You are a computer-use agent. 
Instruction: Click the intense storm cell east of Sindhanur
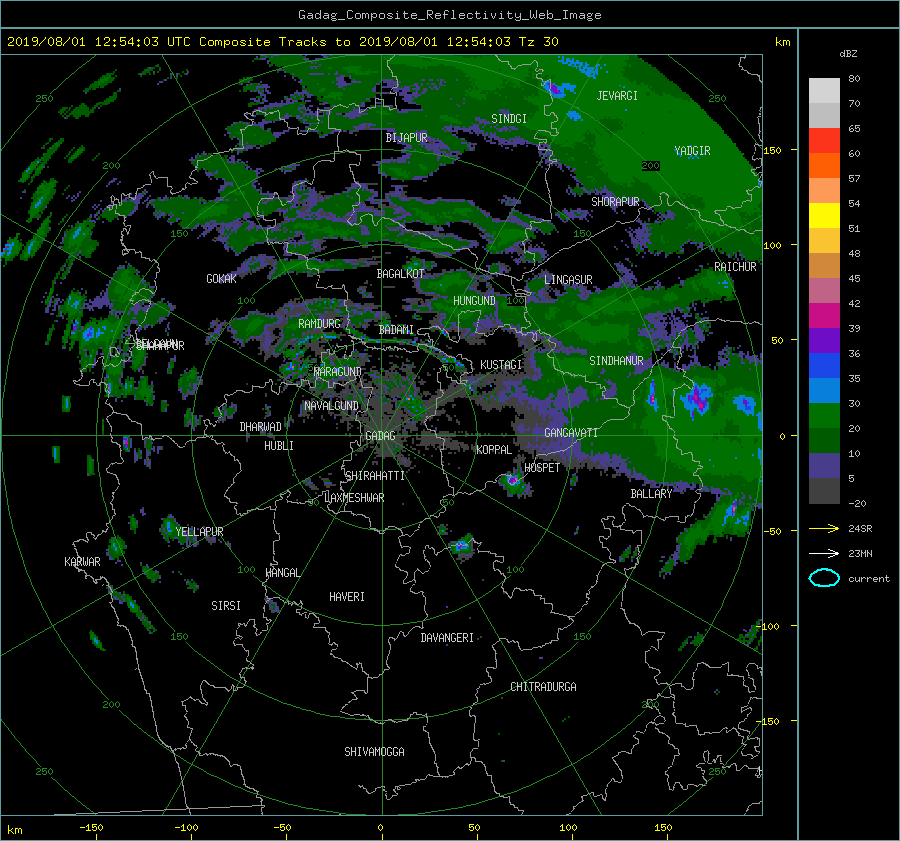coord(696,398)
